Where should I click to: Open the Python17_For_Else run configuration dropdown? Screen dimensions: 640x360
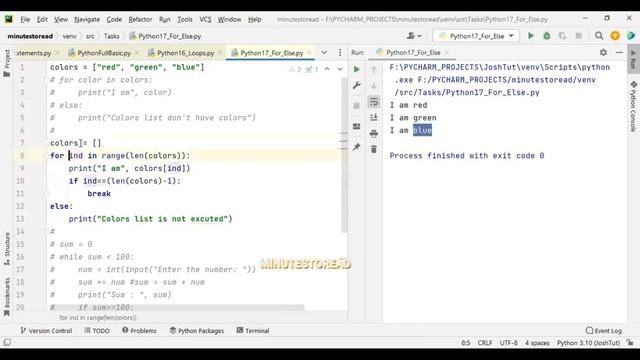coord(476,36)
